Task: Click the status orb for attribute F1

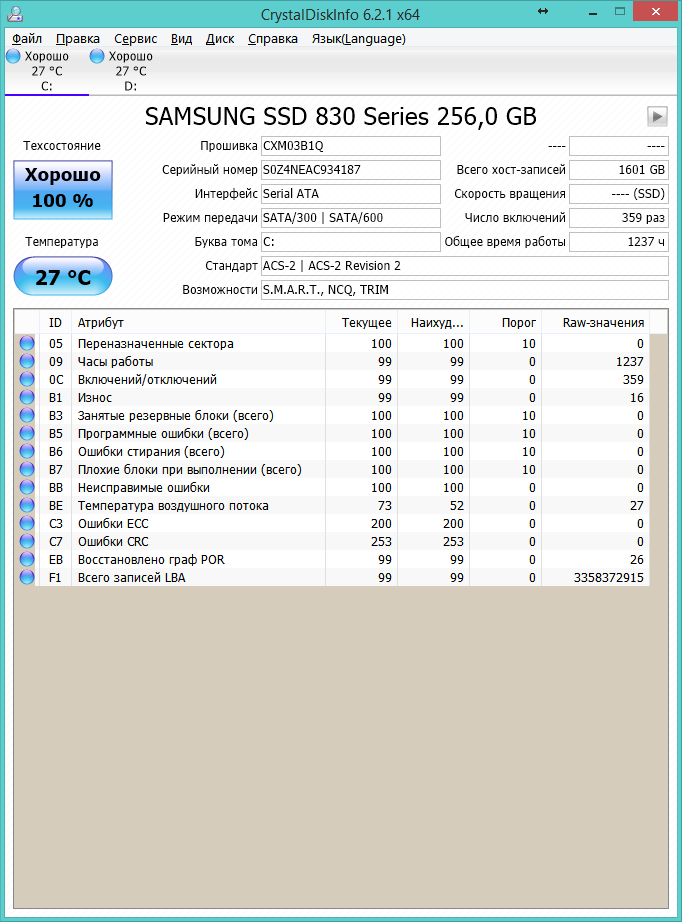Action: coord(27,577)
